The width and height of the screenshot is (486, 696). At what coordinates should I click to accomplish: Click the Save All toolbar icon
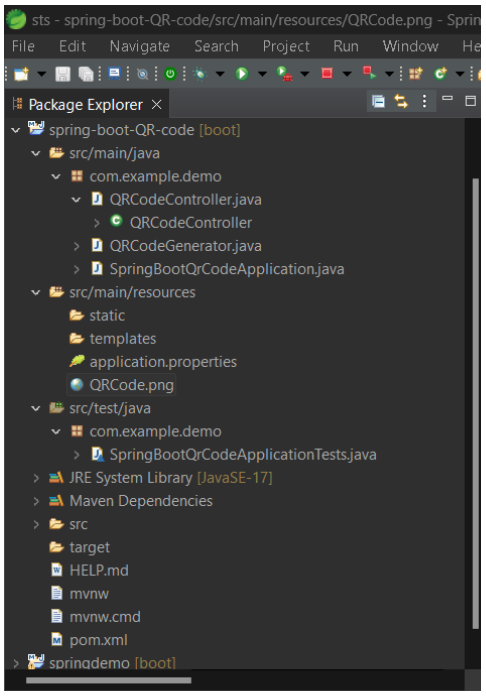point(86,74)
